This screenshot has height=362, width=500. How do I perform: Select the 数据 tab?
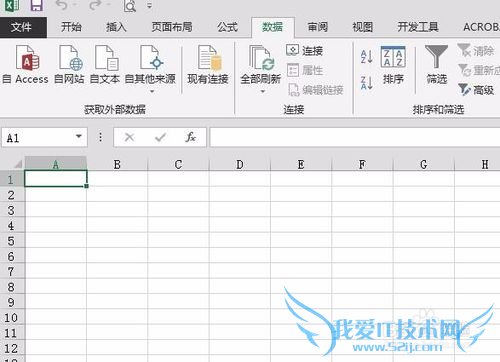coord(273,27)
